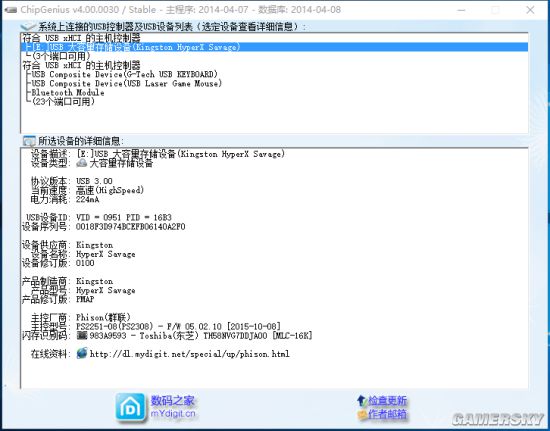Screen dimensions: 550x431
Task: Click the USB device list header icon
Action: (28, 26)
